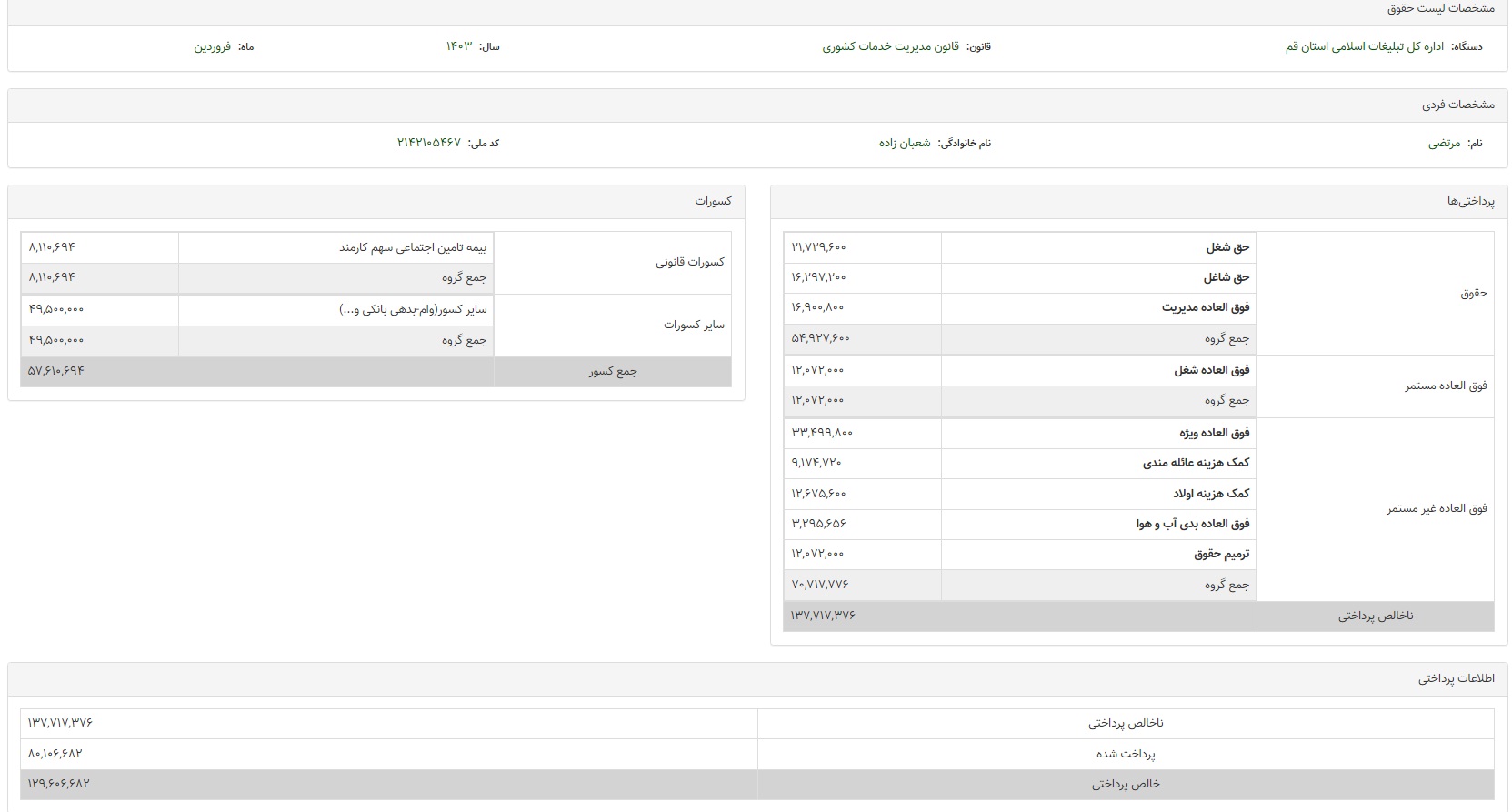Click the 'حقوق' group cell

click(x=1375, y=293)
